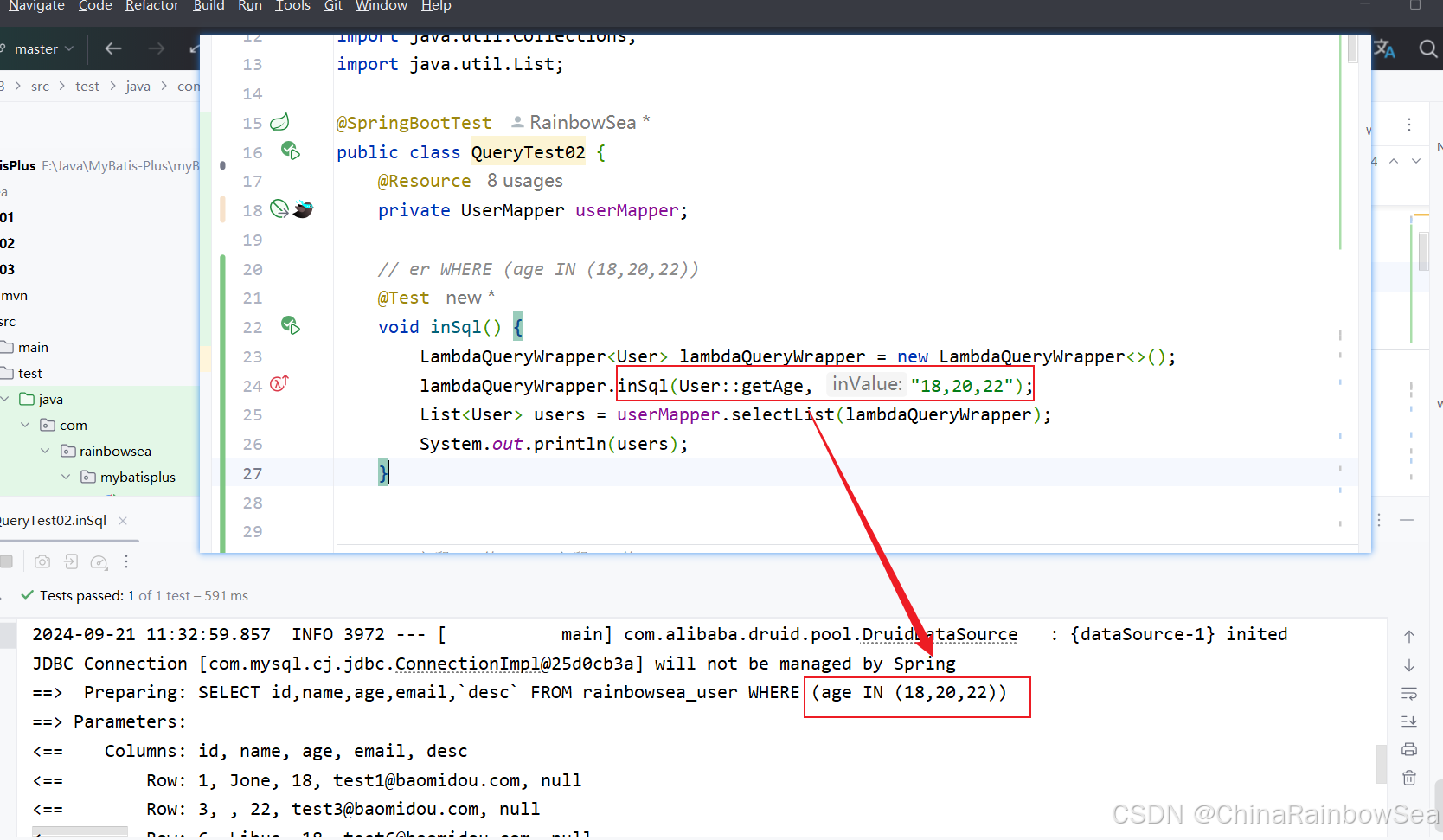The image size is (1443, 840).
Task: Click java in the breadcrumb path
Action: pyautogui.click(x=138, y=87)
